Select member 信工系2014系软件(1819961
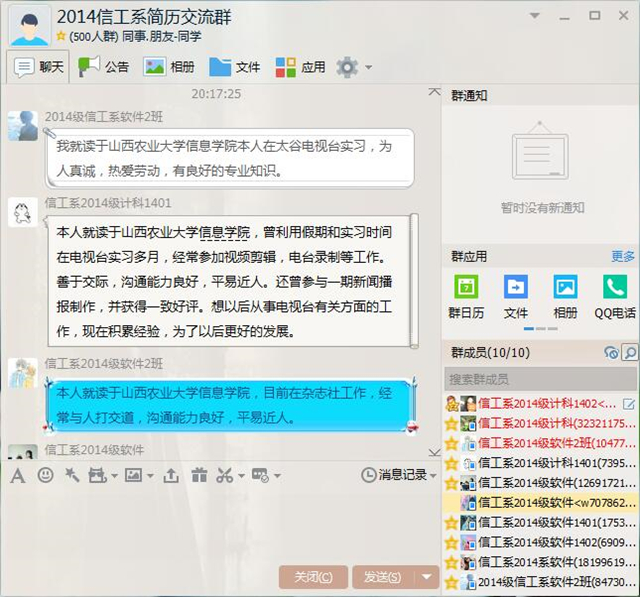The image size is (640, 597). coord(540,562)
